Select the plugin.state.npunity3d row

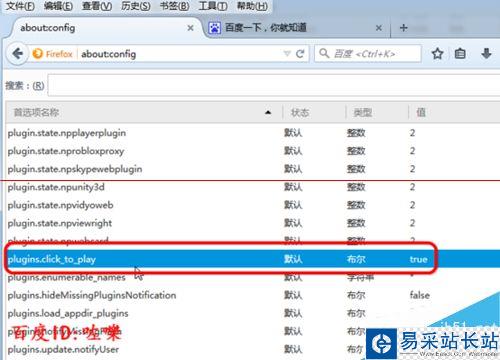[252, 187]
